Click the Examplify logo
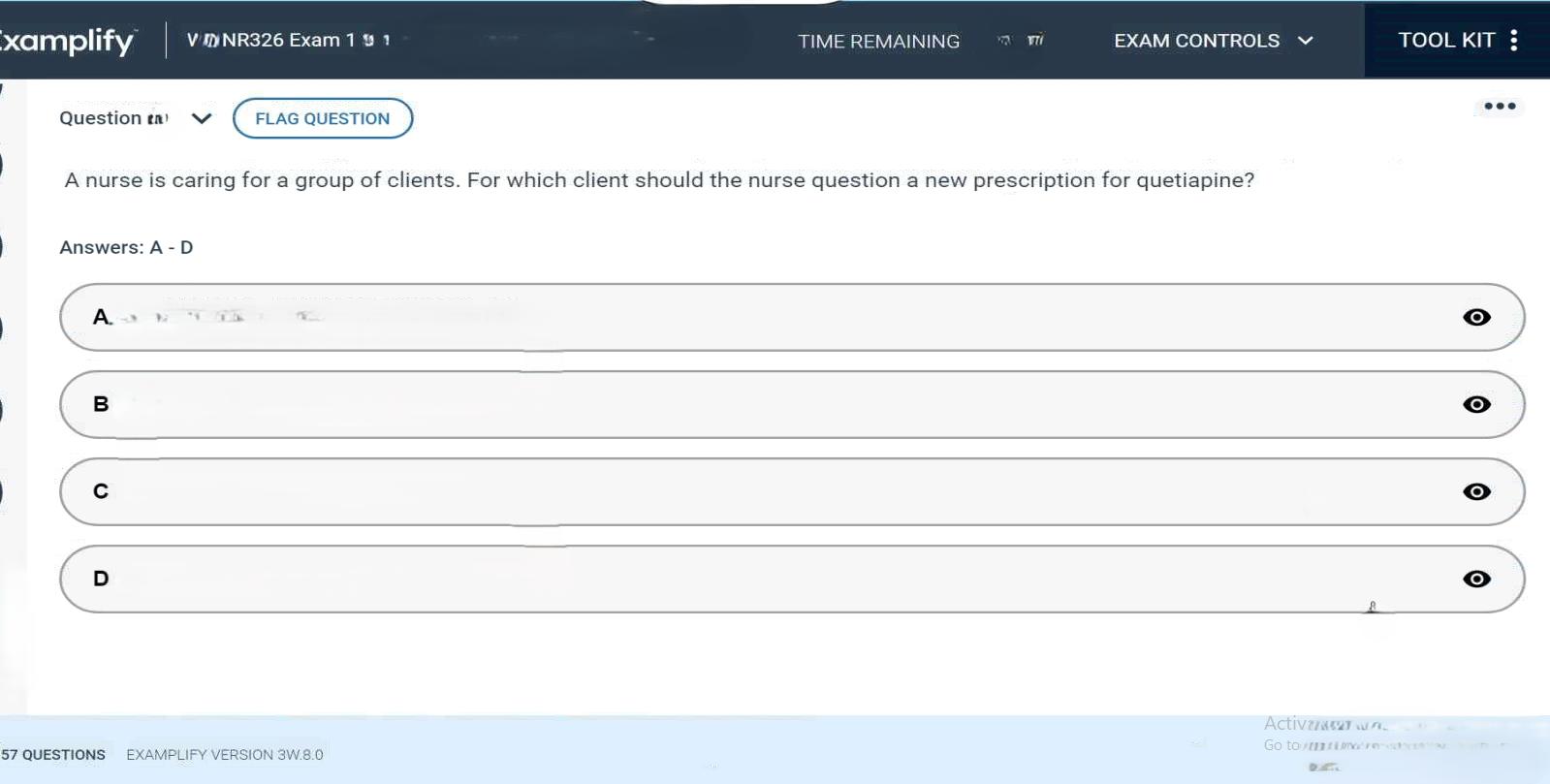 pos(66,41)
